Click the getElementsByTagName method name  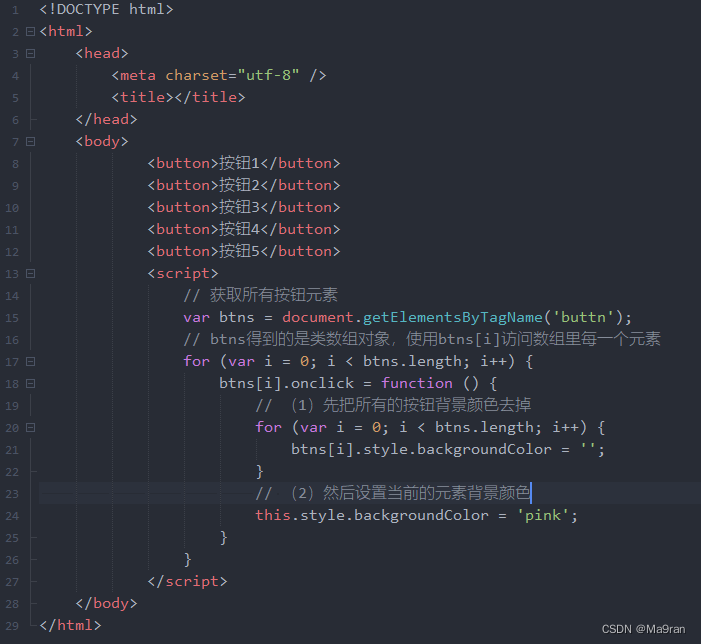click(x=452, y=317)
